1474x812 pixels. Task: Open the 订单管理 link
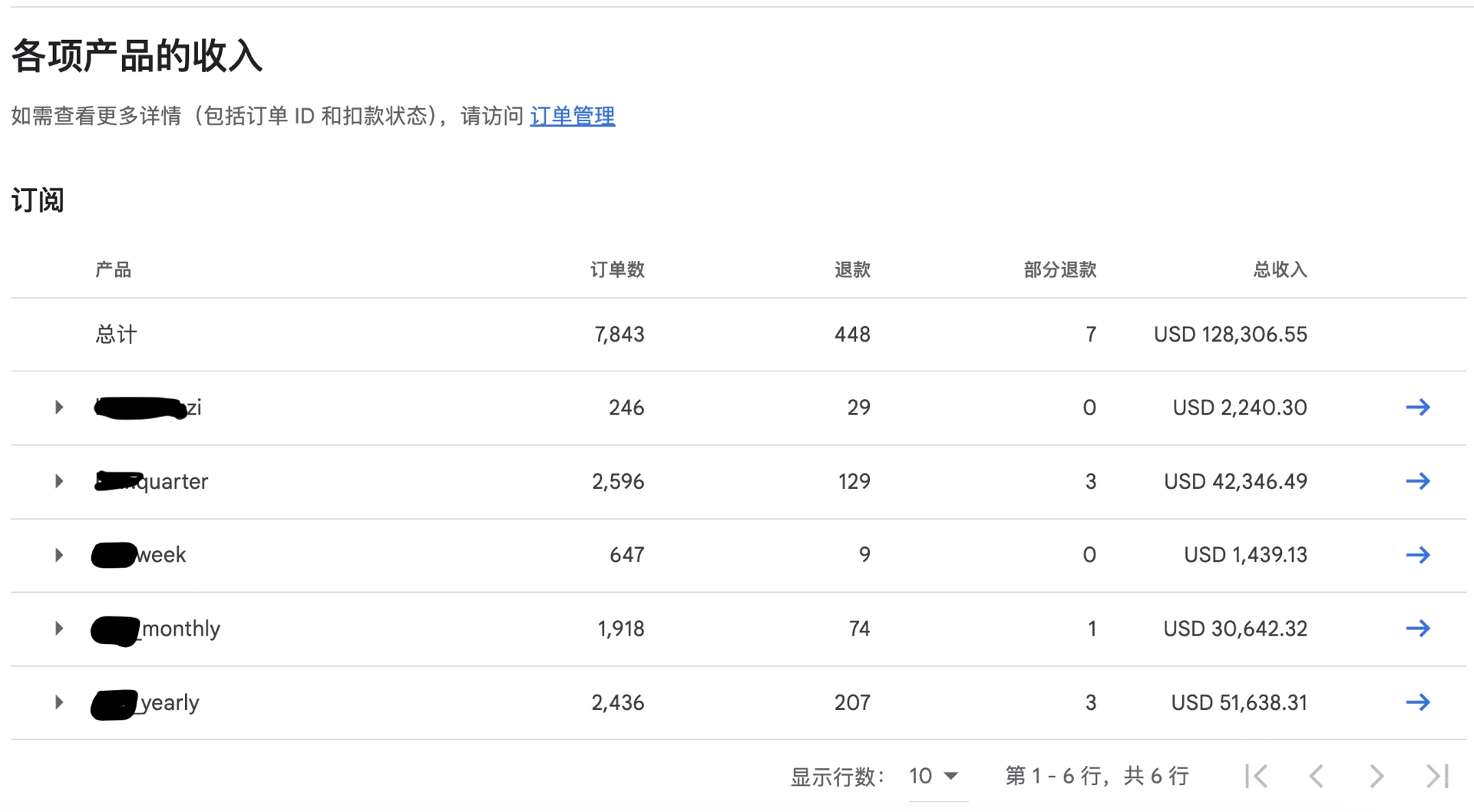click(x=572, y=116)
